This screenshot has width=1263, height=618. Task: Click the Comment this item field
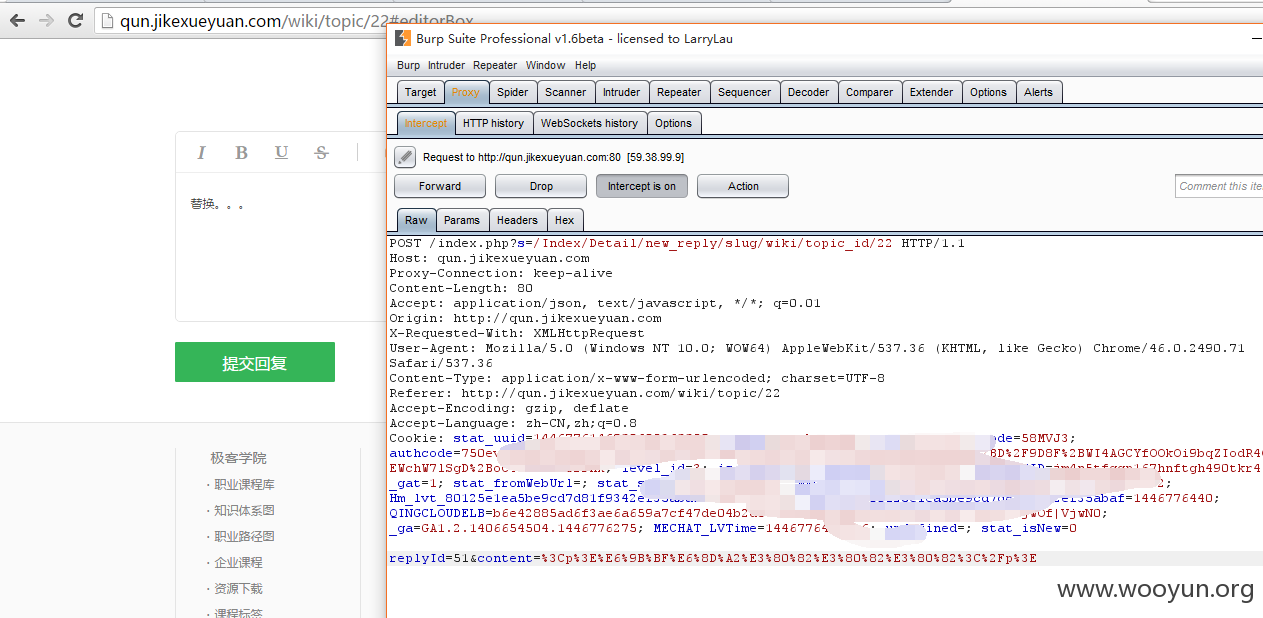point(1219,186)
